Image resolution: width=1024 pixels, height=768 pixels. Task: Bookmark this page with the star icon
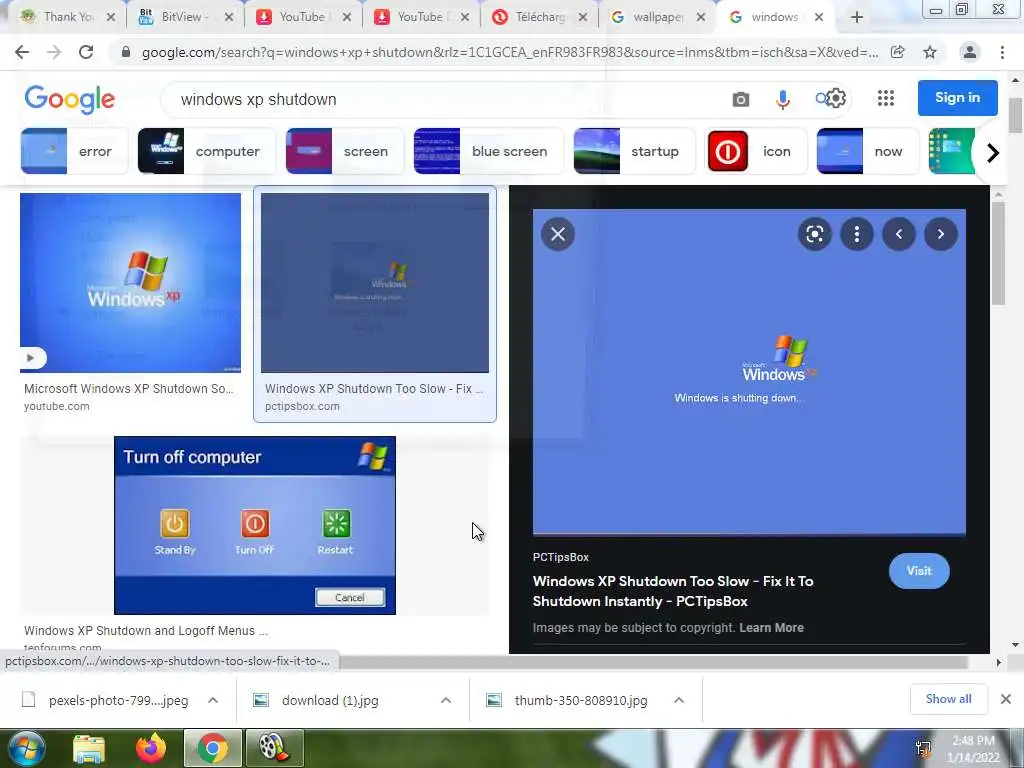coord(930,52)
